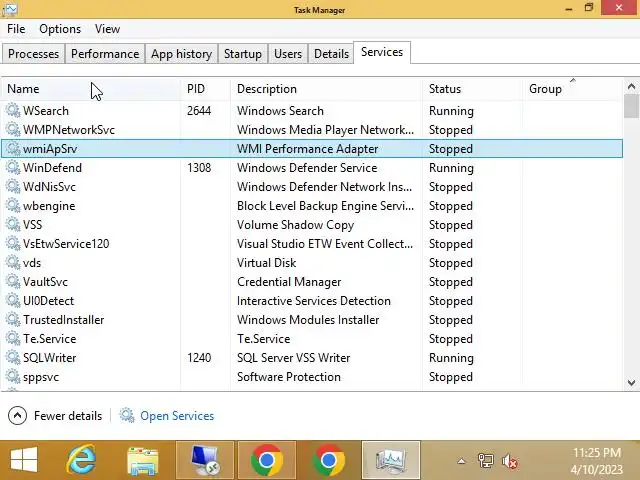640x480 pixels.
Task: Open Remote Desktop Connection taskbar icon
Action: (x=205, y=460)
